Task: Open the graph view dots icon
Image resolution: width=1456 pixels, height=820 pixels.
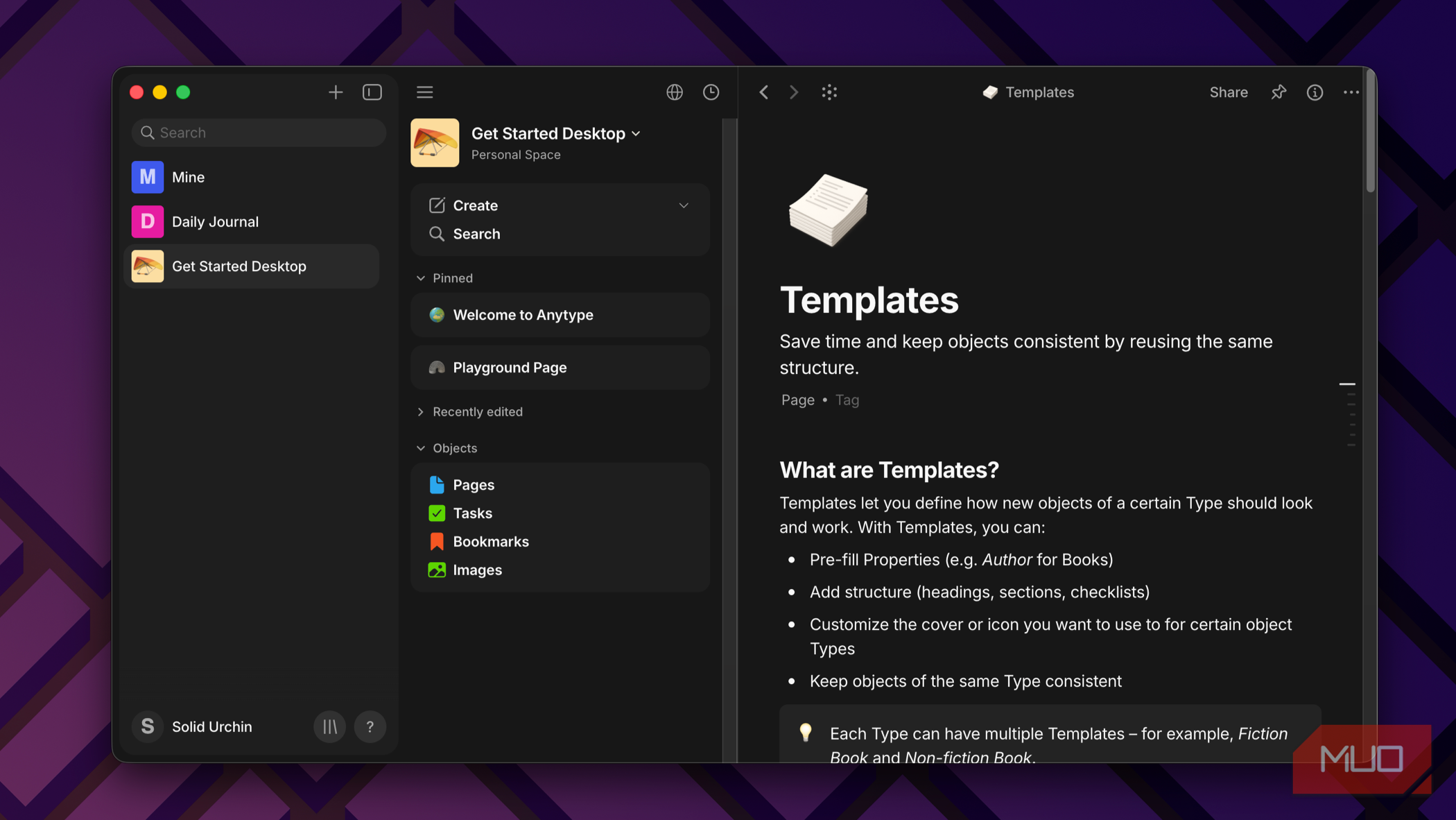Action: click(x=829, y=92)
